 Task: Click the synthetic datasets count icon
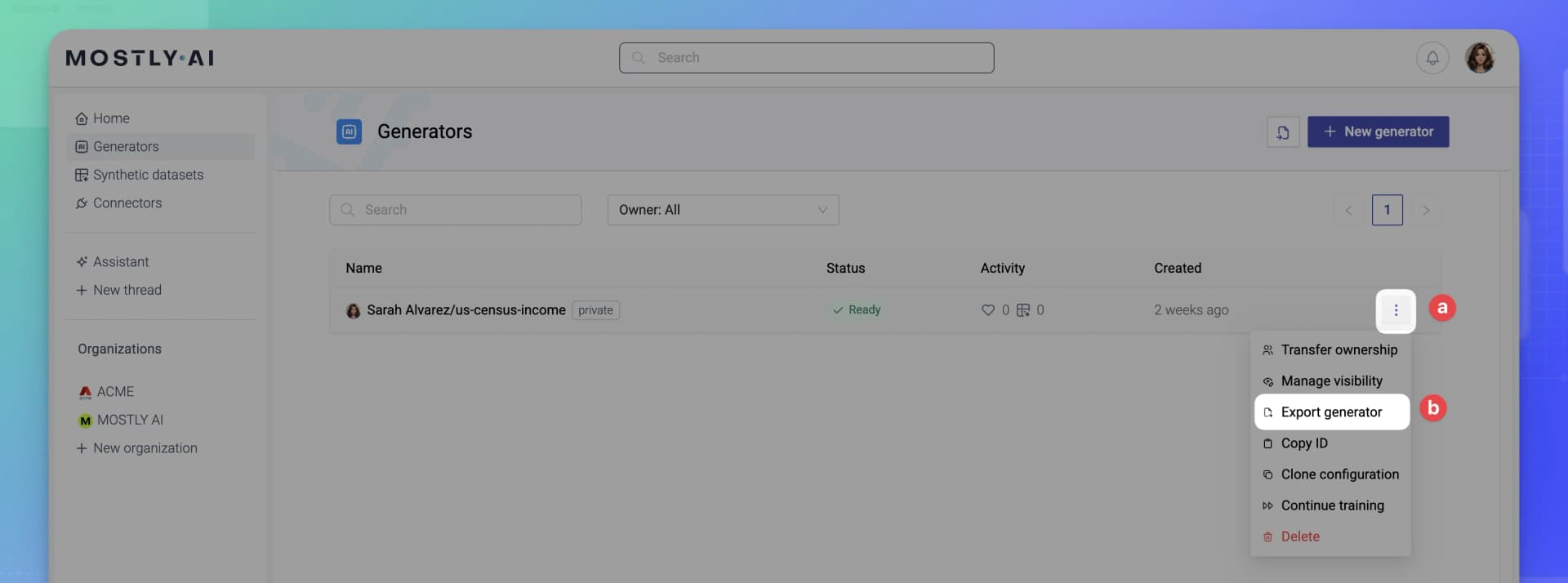click(1022, 310)
